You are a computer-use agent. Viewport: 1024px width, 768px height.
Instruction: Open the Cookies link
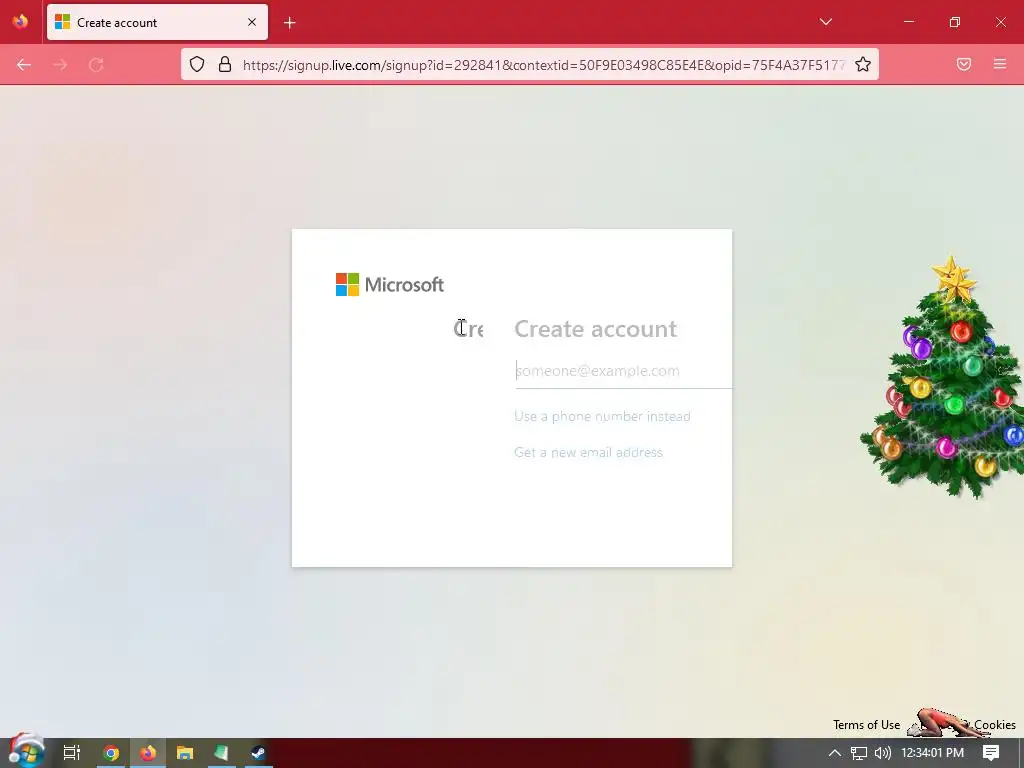click(995, 725)
